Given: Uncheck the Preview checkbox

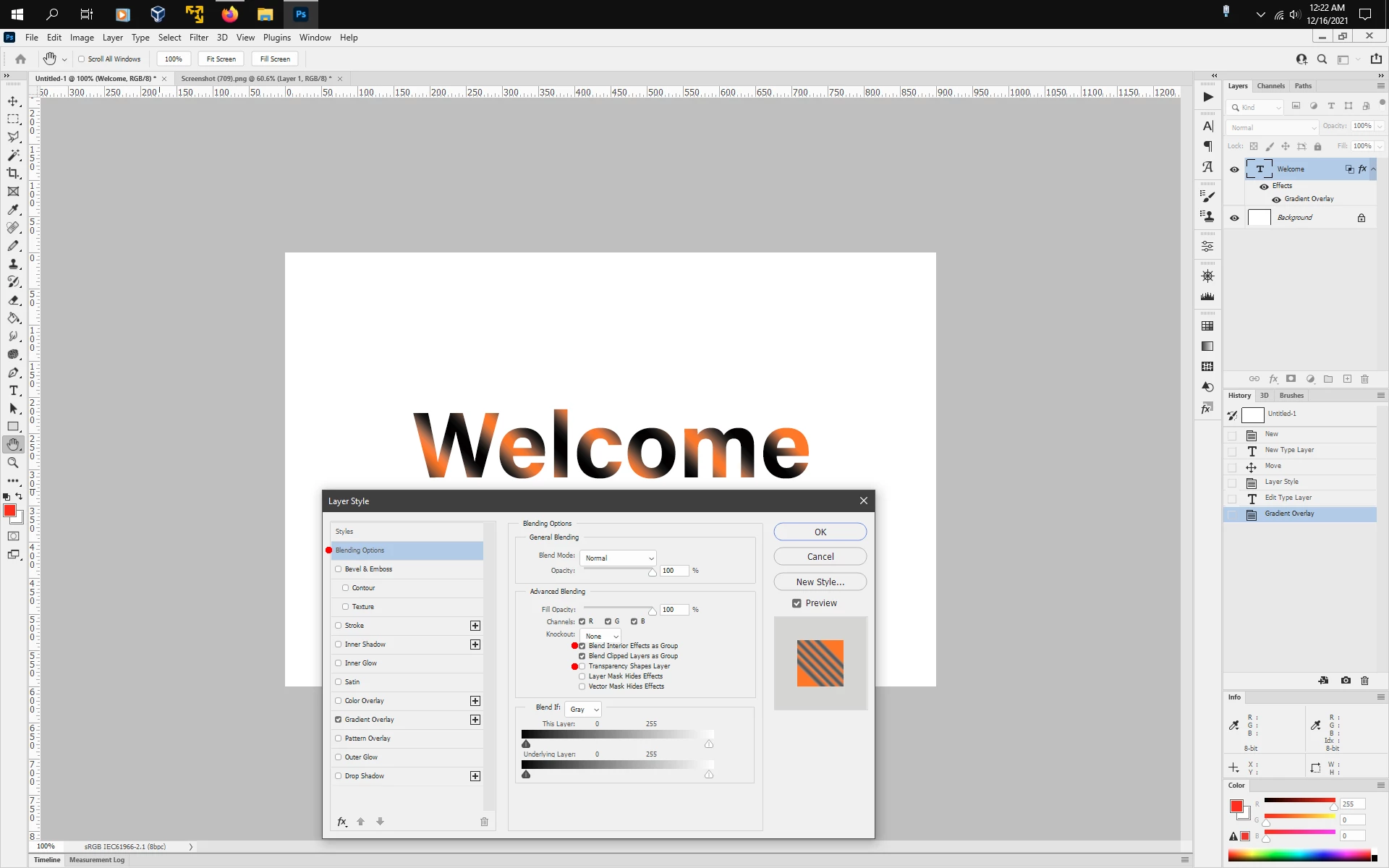Looking at the screenshot, I should 797,603.
